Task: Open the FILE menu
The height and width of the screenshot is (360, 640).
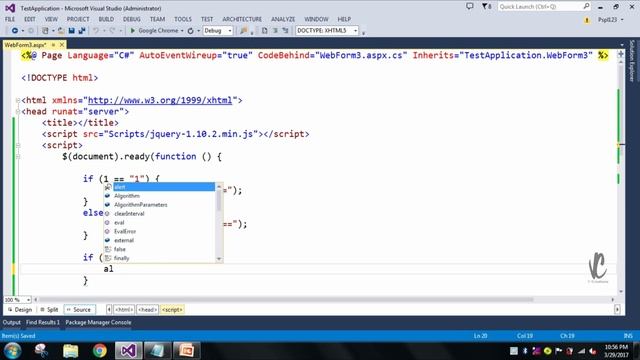Action: [x=10, y=19]
